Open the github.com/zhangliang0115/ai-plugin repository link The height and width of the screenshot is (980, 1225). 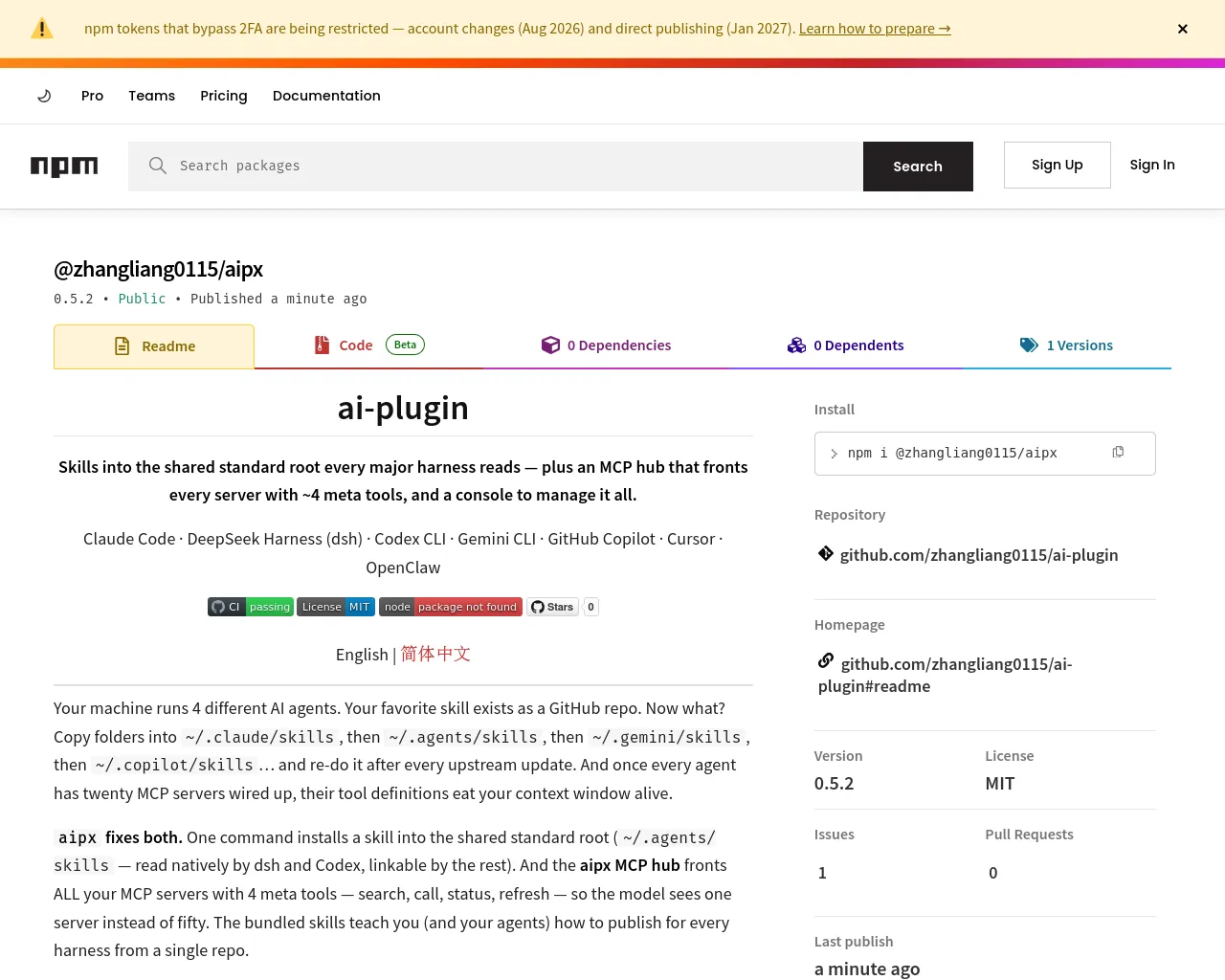point(979,555)
